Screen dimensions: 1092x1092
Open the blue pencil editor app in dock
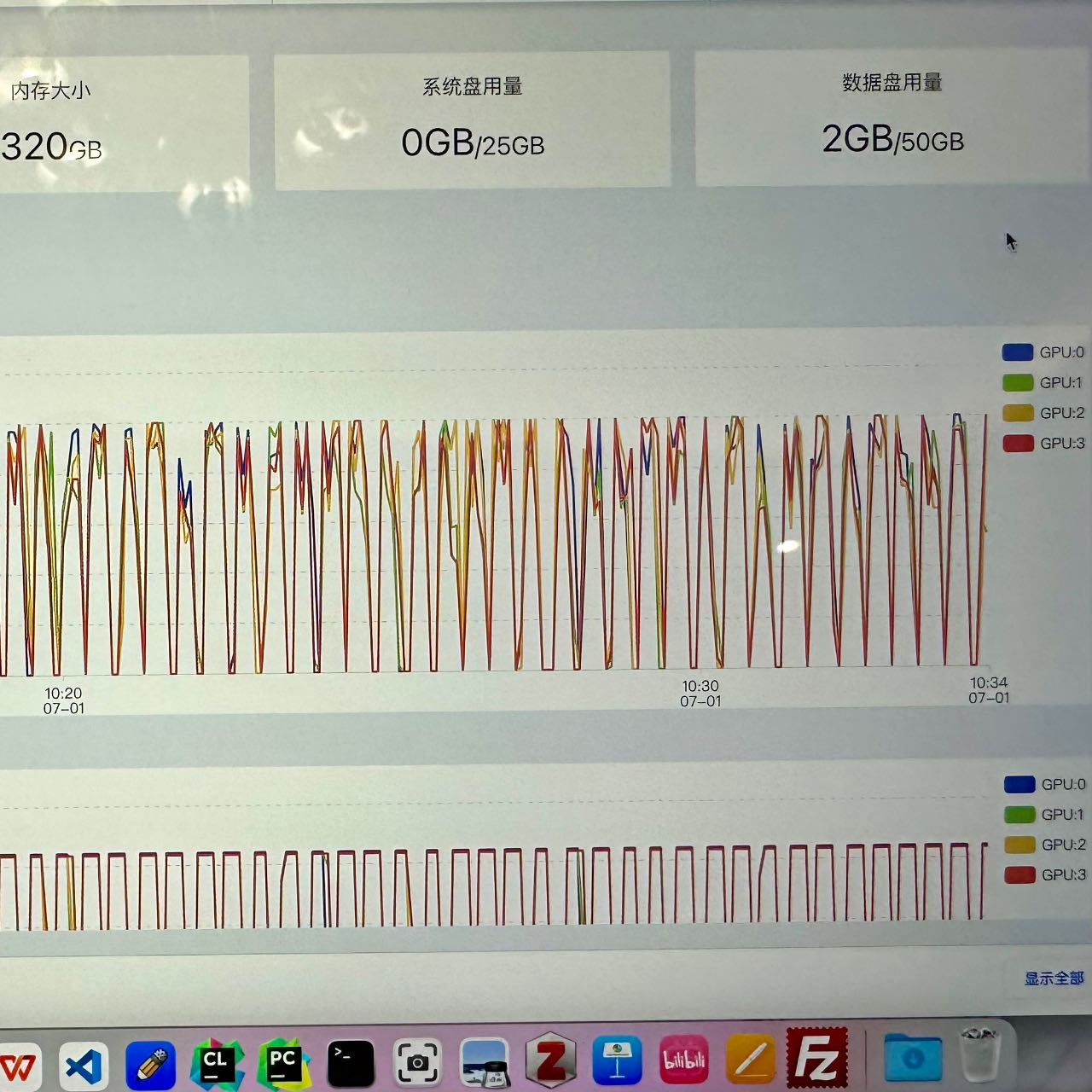[150, 1066]
